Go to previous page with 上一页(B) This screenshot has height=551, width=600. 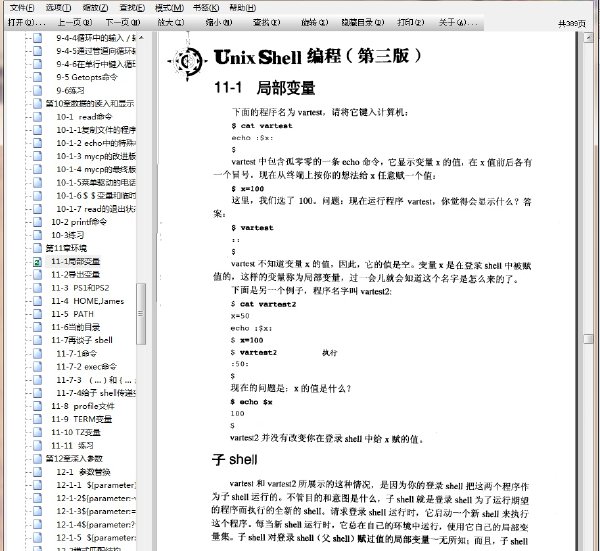pyautogui.click(x=75, y=23)
